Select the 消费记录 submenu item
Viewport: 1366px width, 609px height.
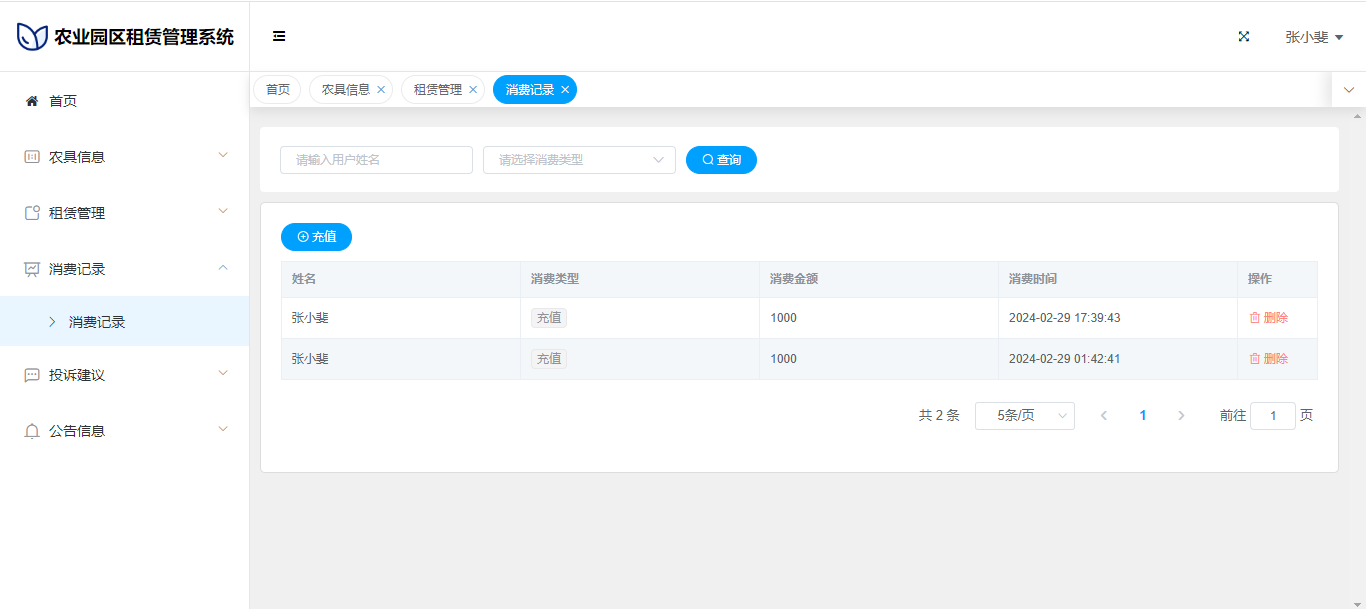pyautogui.click(x=97, y=322)
